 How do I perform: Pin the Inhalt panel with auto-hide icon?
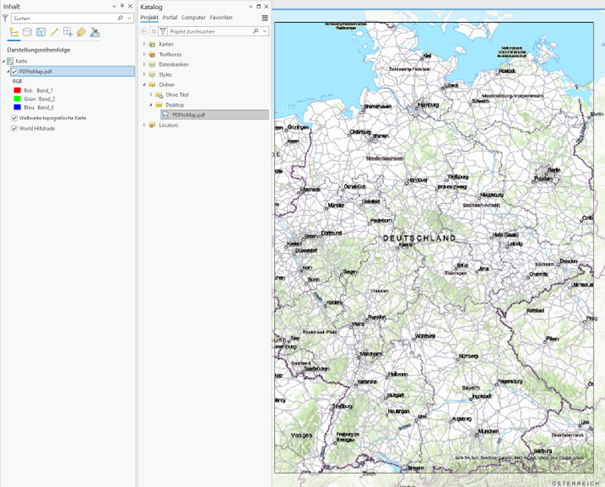pyautogui.click(x=122, y=6)
